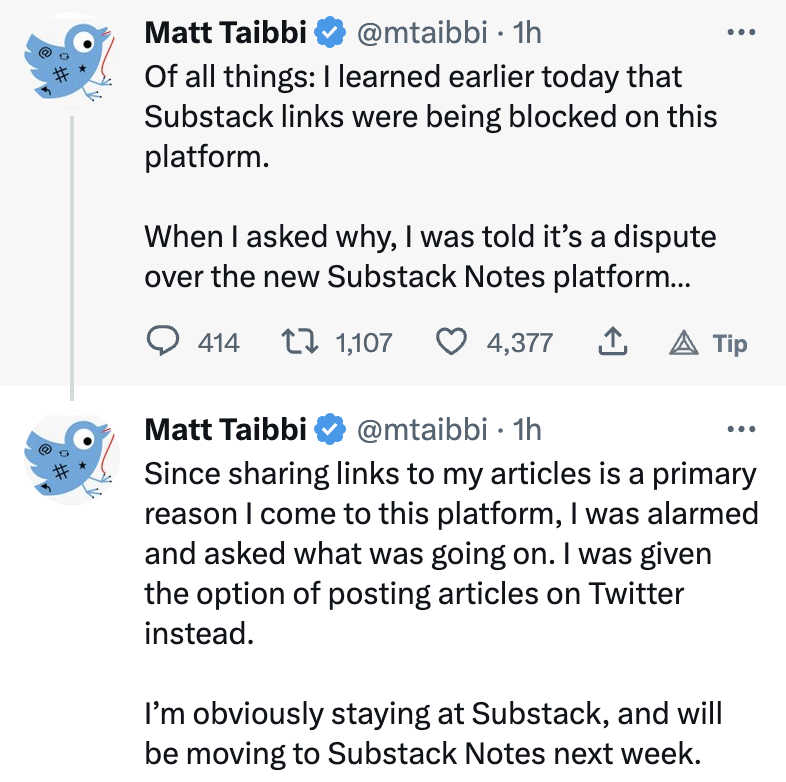The height and width of the screenshot is (782, 786).
Task: Open the 1h timestamp on the second tweet
Action: (x=527, y=430)
